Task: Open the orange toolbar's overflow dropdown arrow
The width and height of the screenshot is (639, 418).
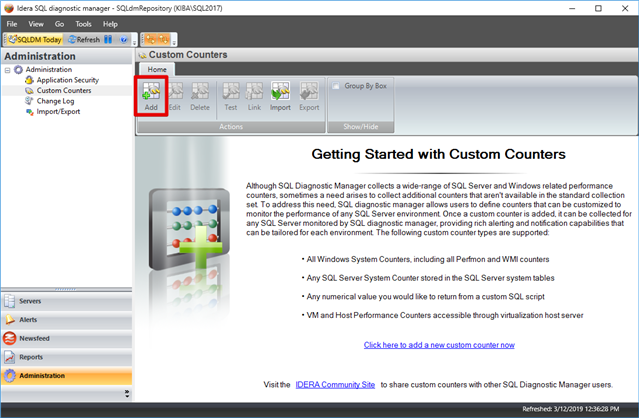Action: [174, 41]
